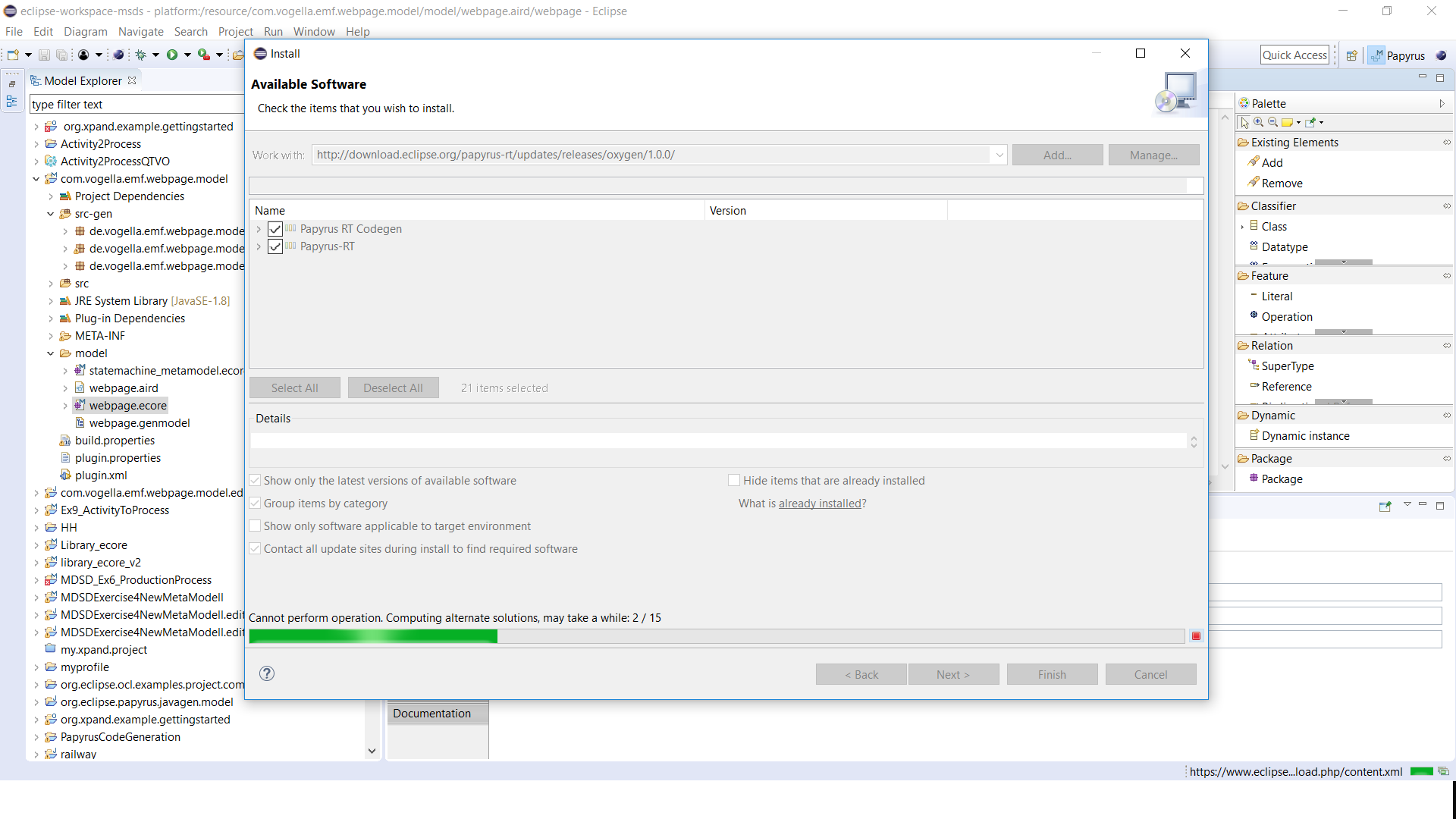Open the Install dialog help icon
This screenshot has width=1456, height=819.
pyautogui.click(x=267, y=673)
